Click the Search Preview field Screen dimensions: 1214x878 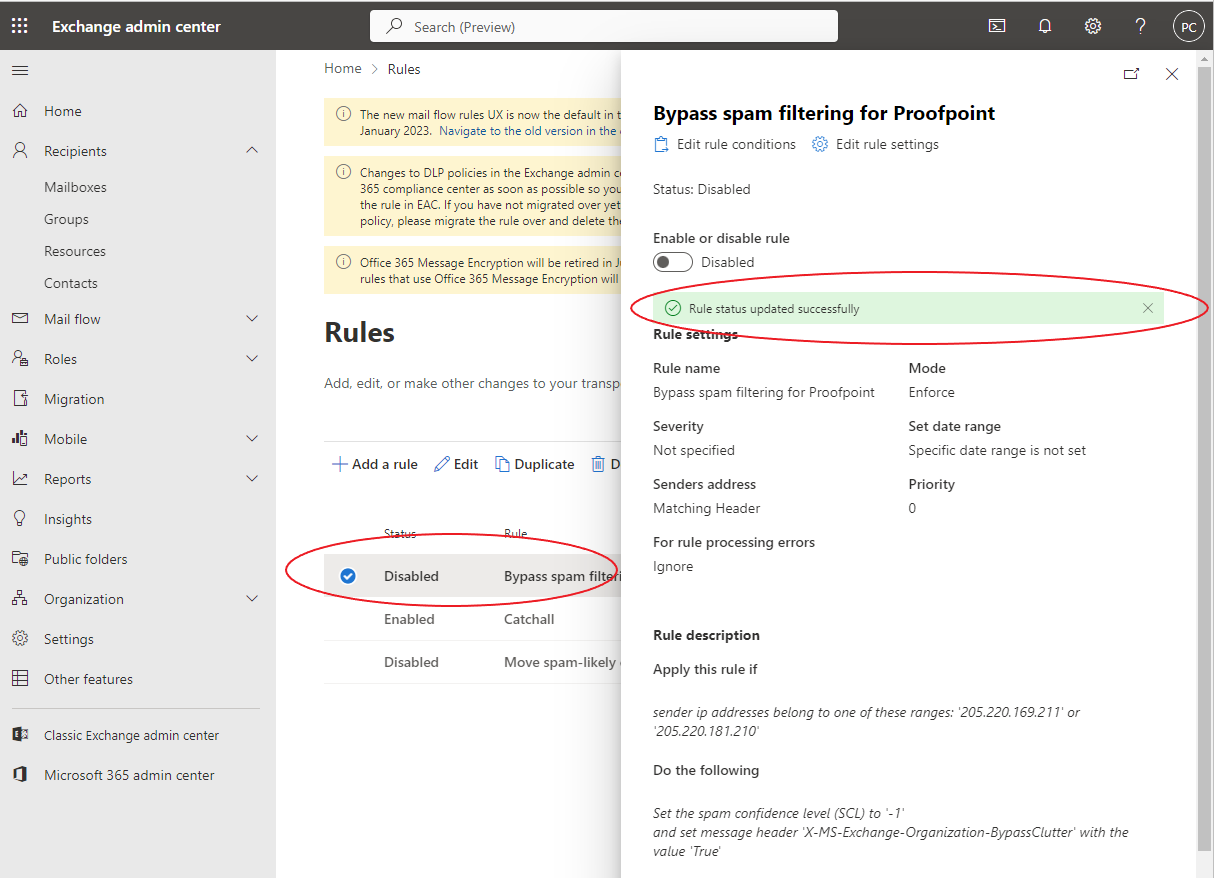(603, 25)
